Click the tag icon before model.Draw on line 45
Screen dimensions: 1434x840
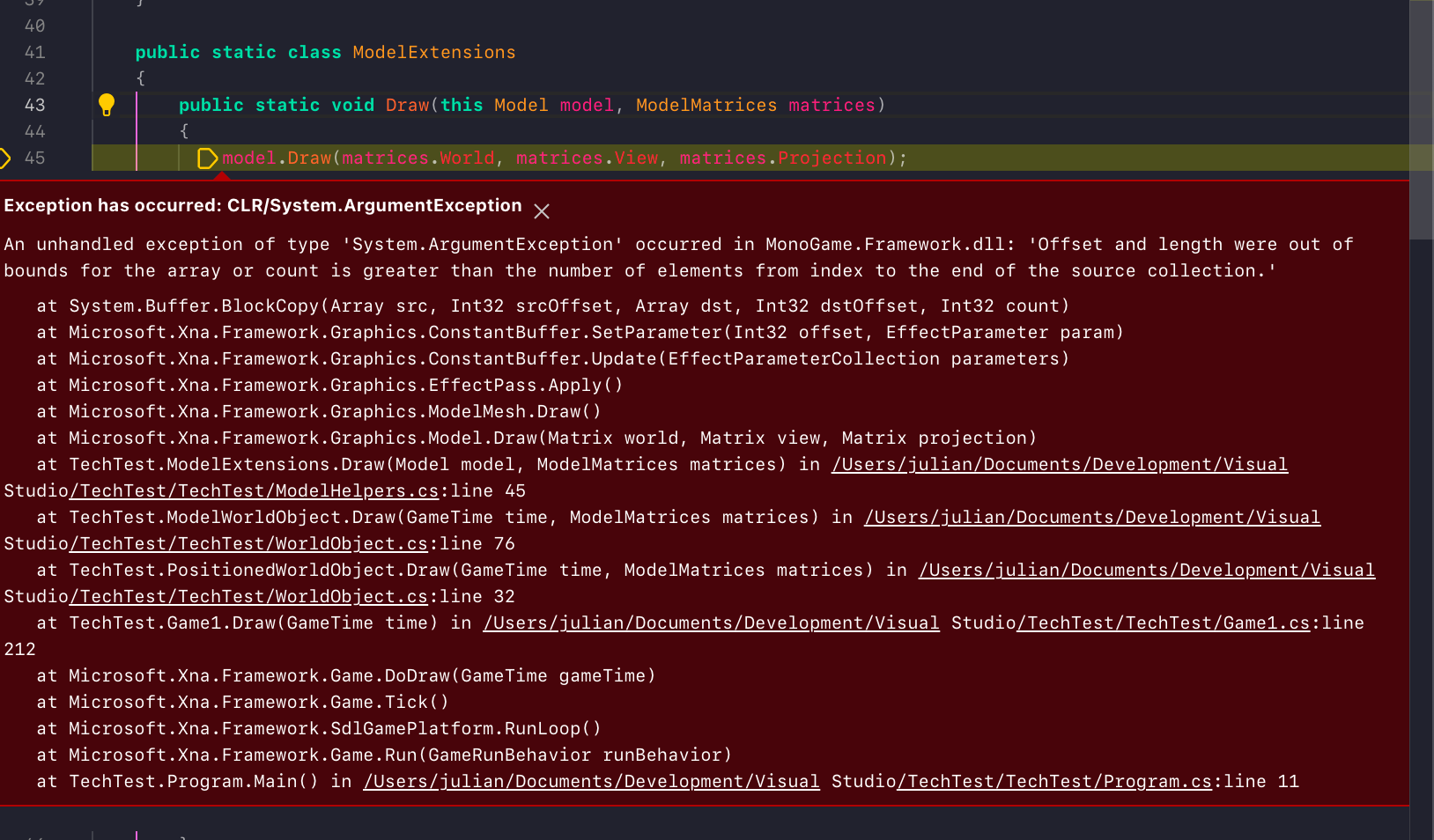(x=208, y=158)
